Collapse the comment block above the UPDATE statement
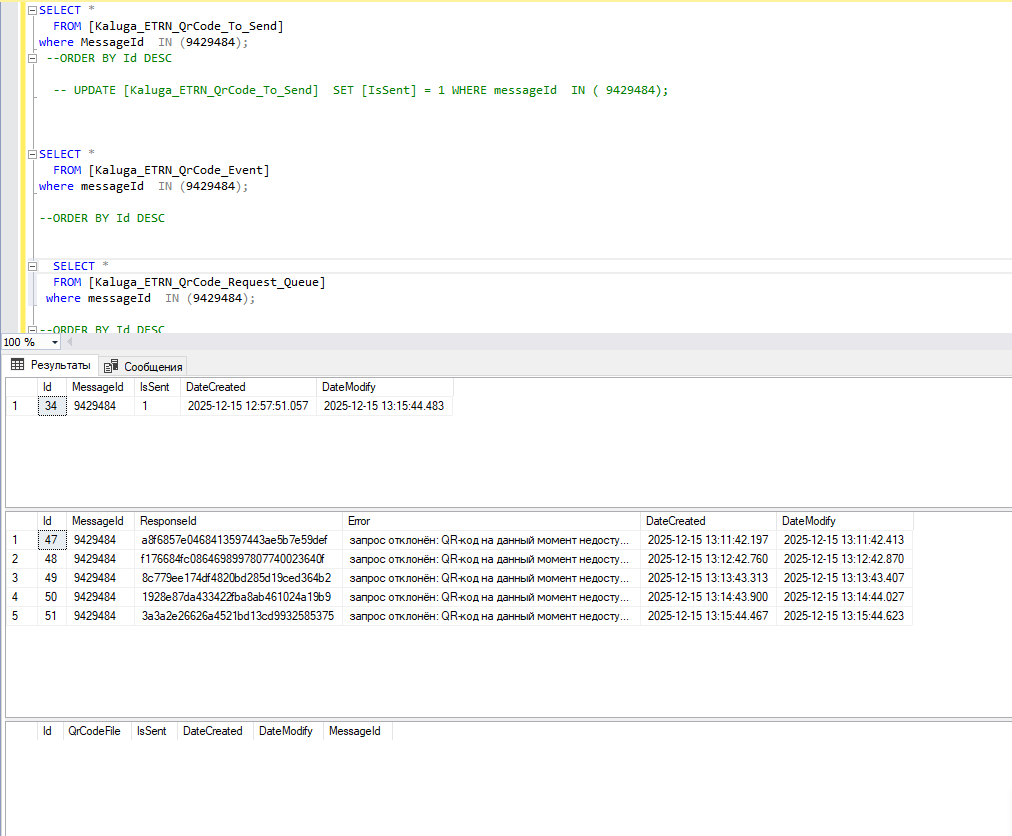 (32, 58)
